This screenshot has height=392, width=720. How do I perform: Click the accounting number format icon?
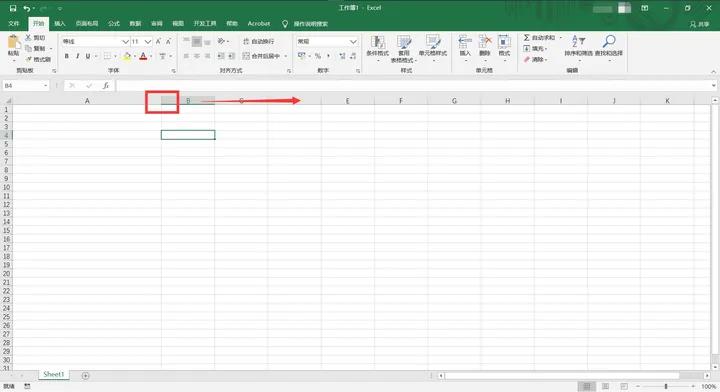(x=302, y=56)
